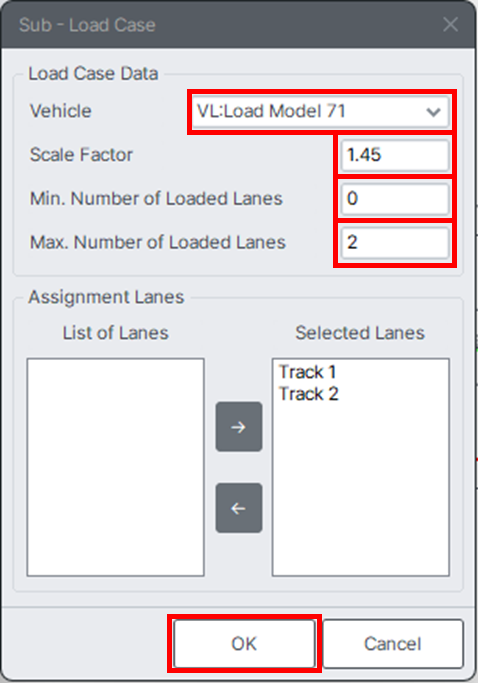Open the VL:Load Model 71 combo box

pyautogui.click(x=320, y=112)
